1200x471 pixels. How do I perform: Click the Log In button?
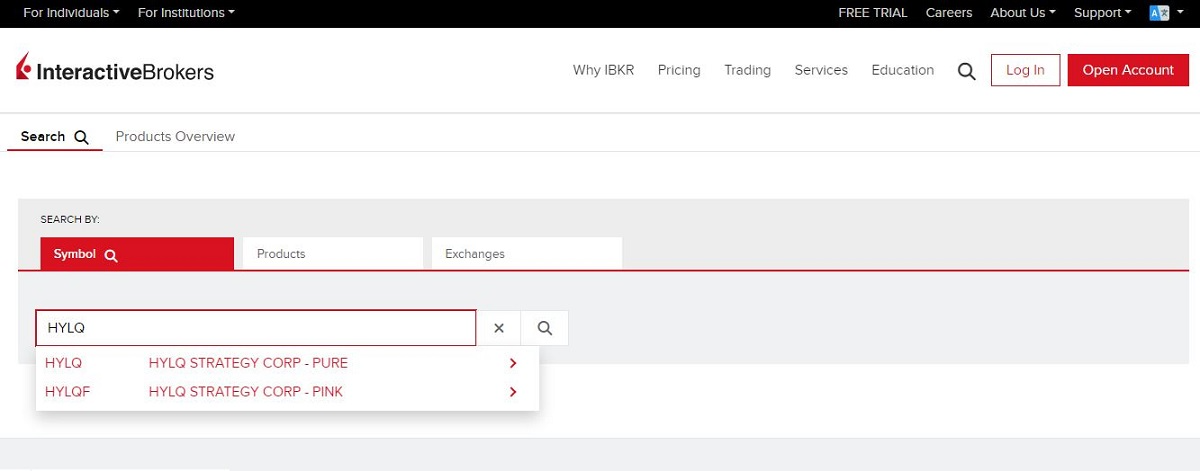(x=1025, y=70)
